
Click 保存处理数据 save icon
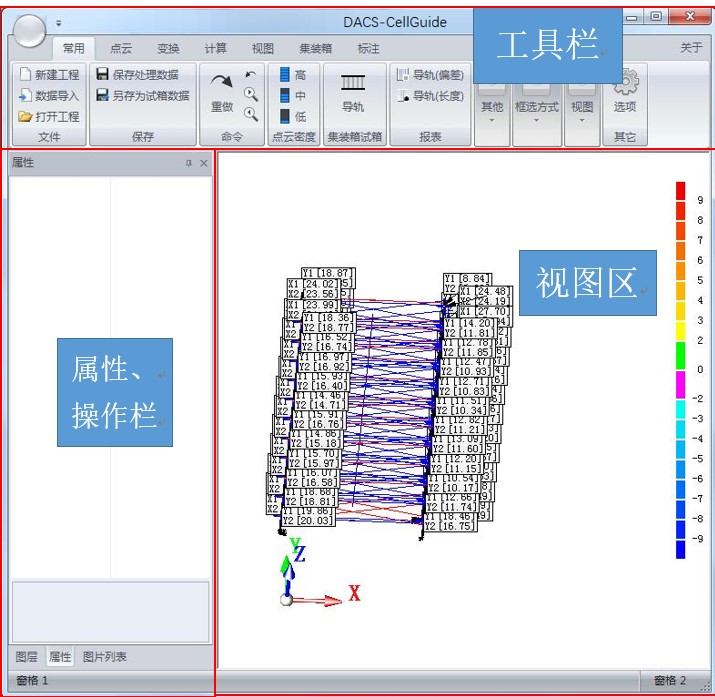103,74
